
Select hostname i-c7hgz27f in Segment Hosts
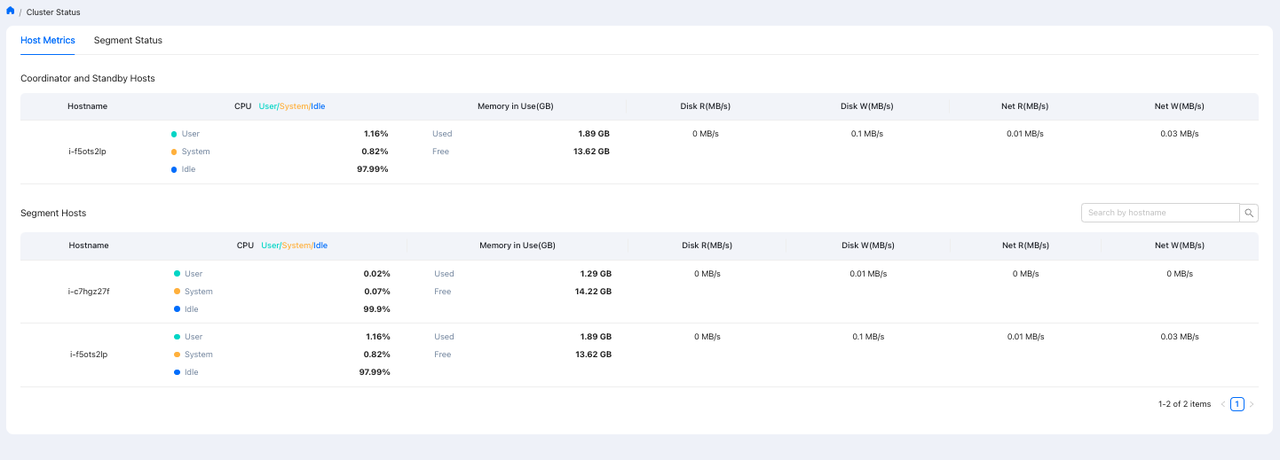coord(89,292)
